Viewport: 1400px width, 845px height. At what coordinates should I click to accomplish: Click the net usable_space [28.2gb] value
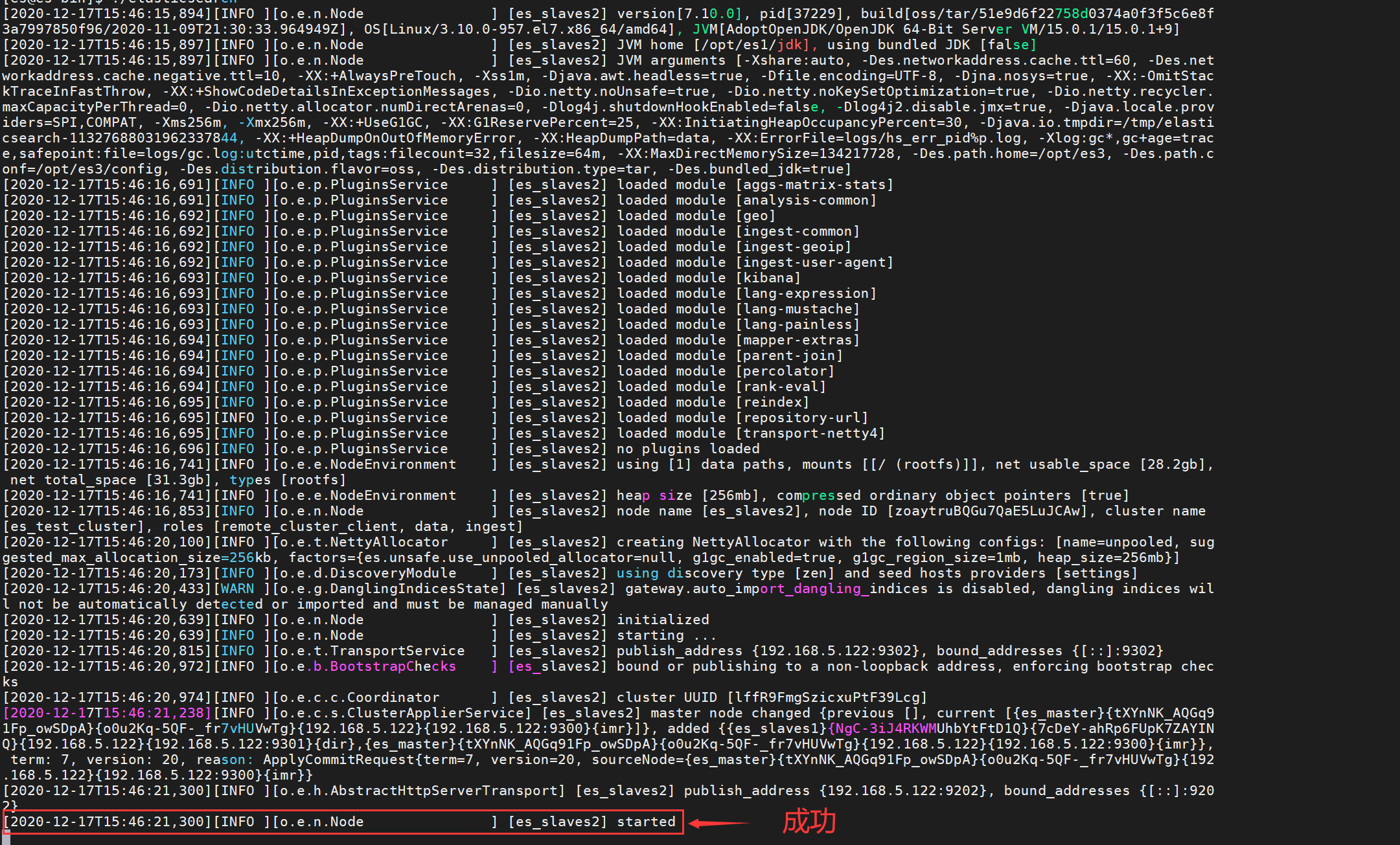pos(1105,464)
